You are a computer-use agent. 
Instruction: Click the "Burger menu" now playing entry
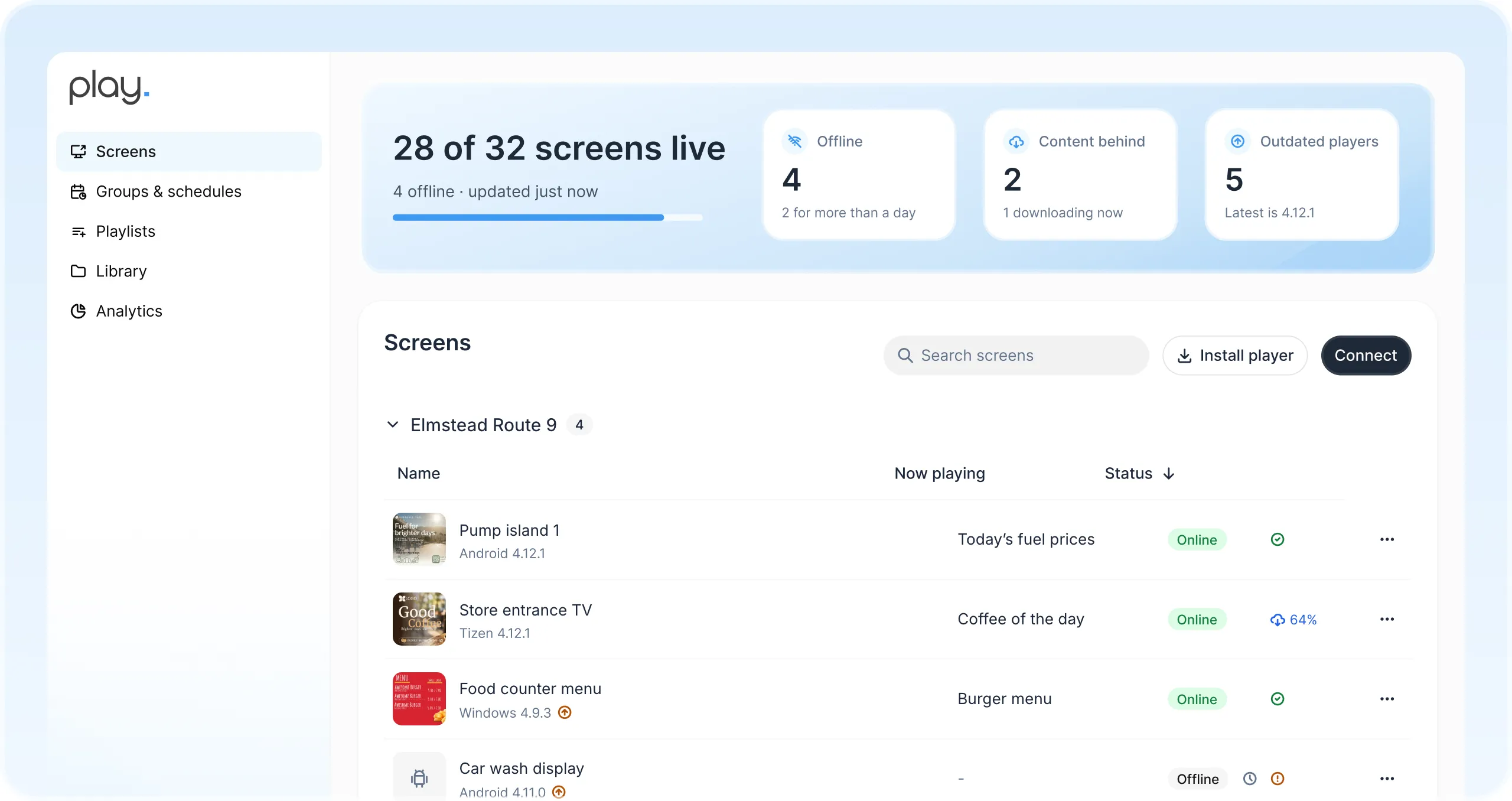coord(1004,699)
